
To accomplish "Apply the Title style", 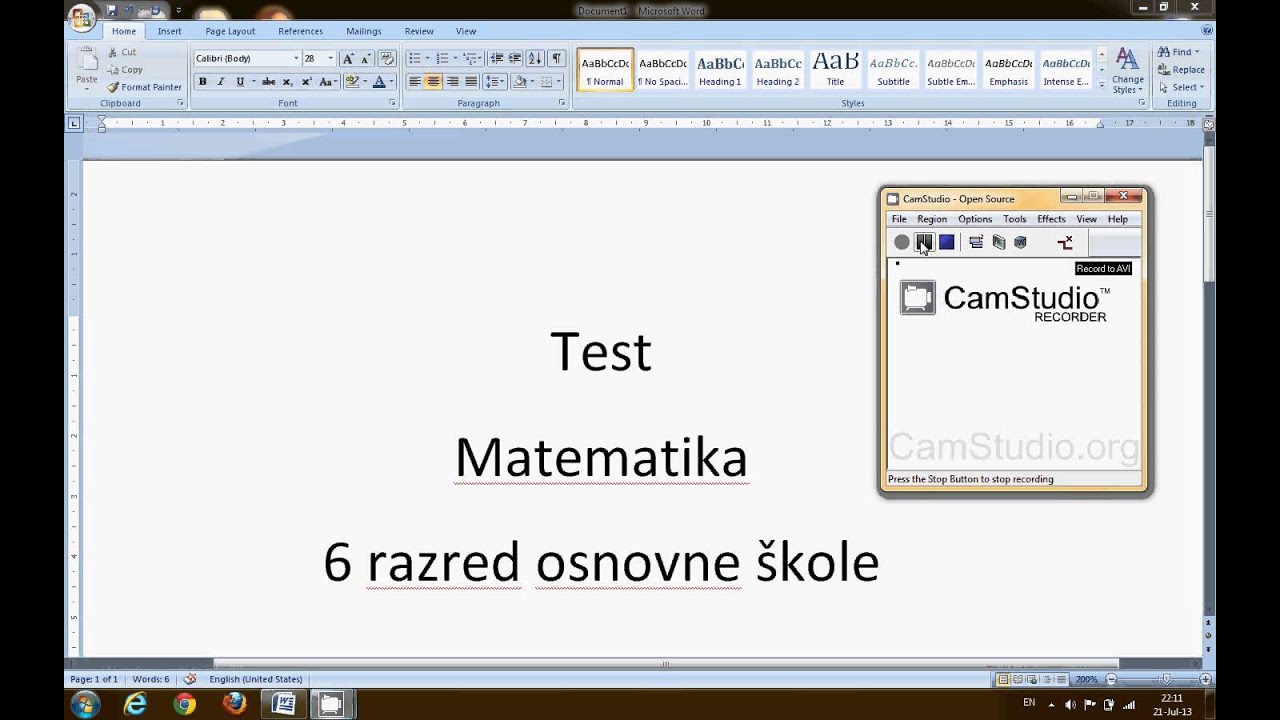I will pyautogui.click(x=835, y=70).
